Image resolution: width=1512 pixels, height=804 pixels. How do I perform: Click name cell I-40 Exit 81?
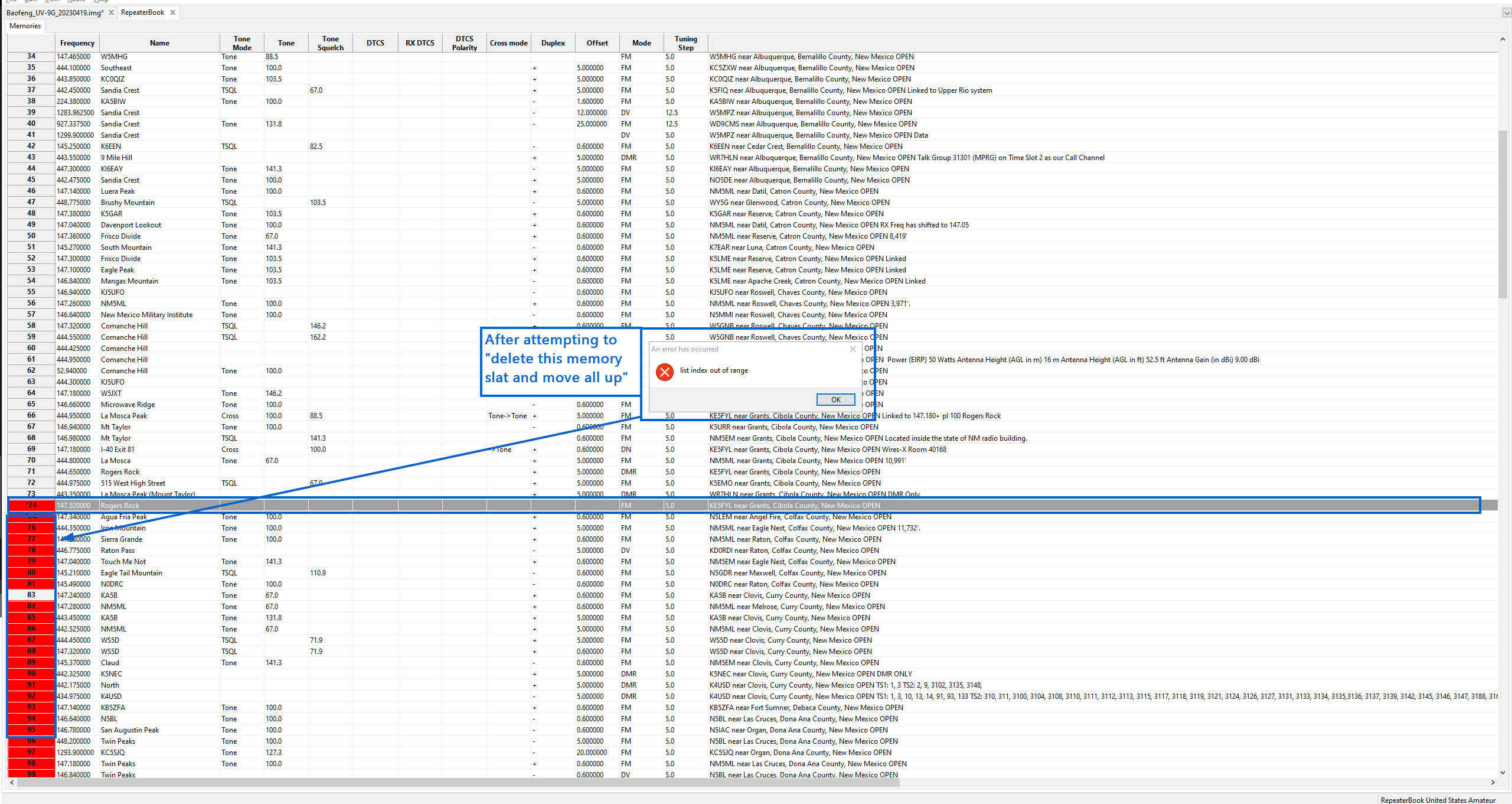pos(159,450)
